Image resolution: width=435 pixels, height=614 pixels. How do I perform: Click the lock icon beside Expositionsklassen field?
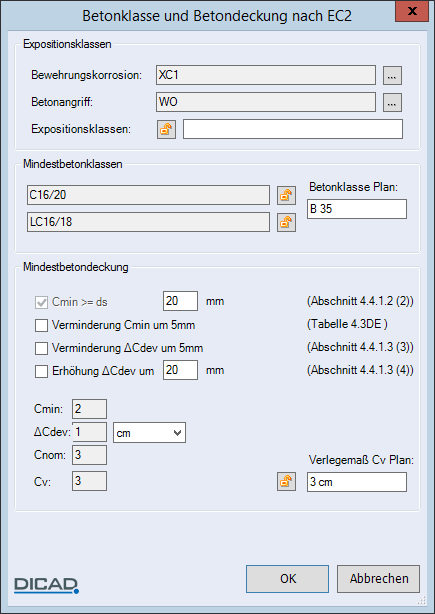(x=166, y=129)
